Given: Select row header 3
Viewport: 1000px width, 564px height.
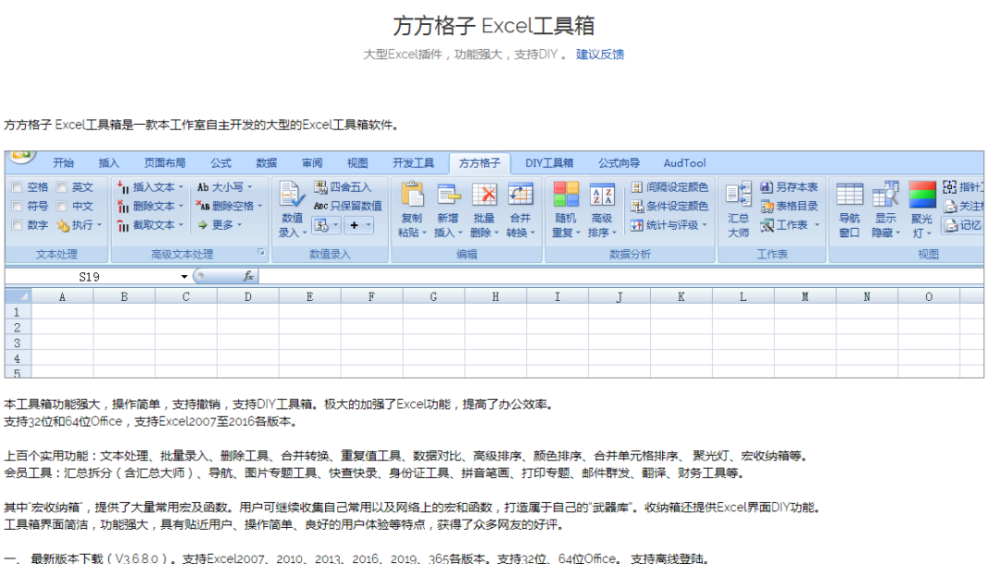Looking at the screenshot, I should tap(17, 343).
